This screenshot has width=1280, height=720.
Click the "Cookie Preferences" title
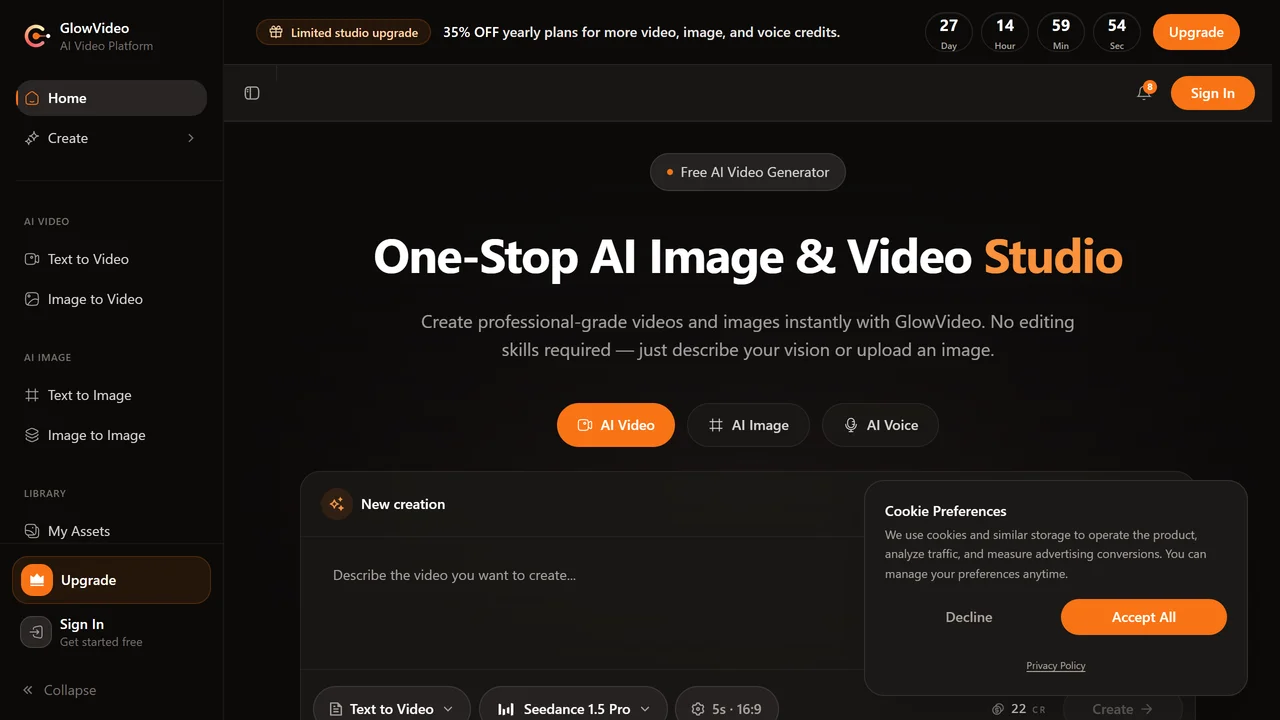click(946, 511)
